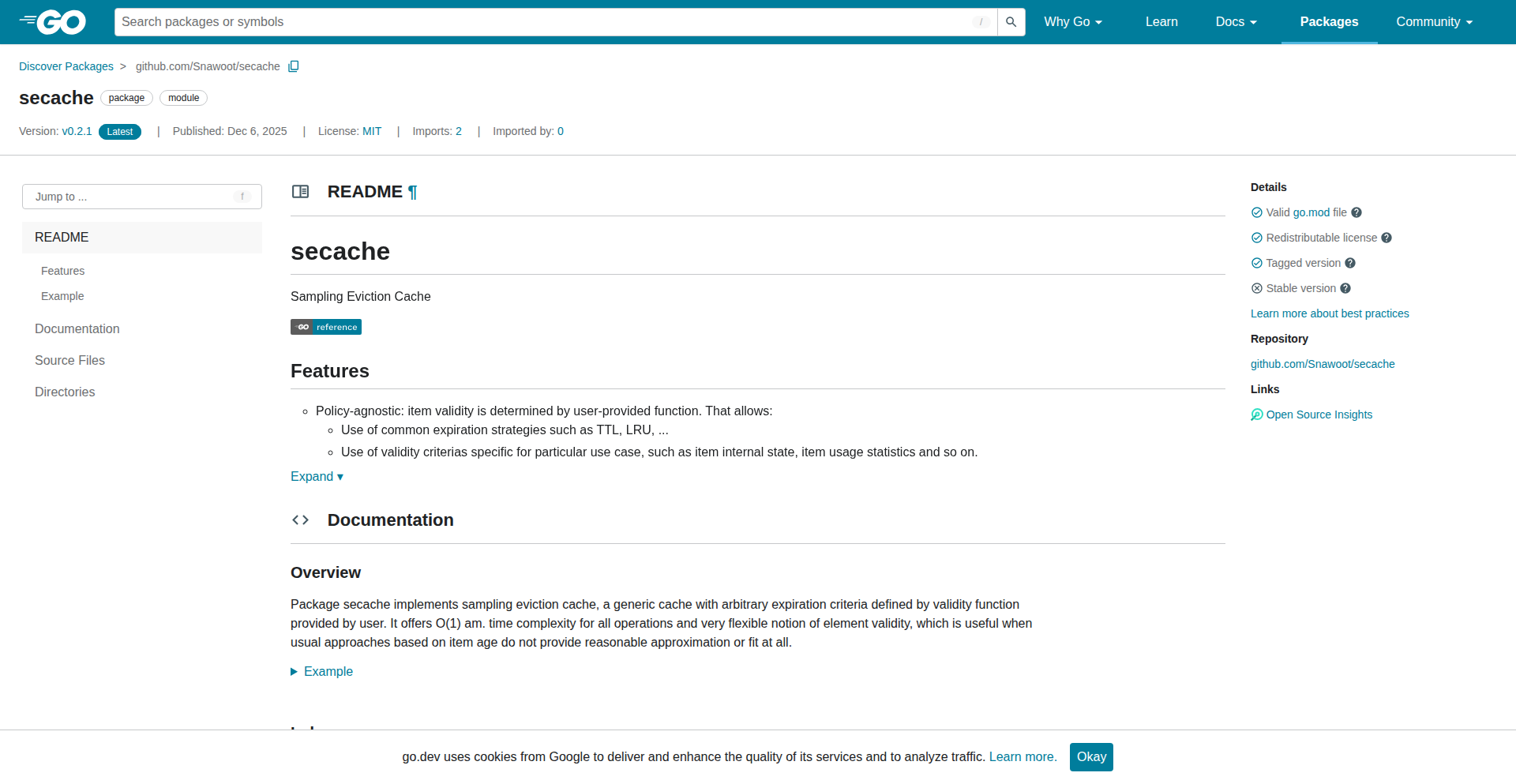Click the Overview heading
Screen dimensions: 1516x784
[325, 572]
